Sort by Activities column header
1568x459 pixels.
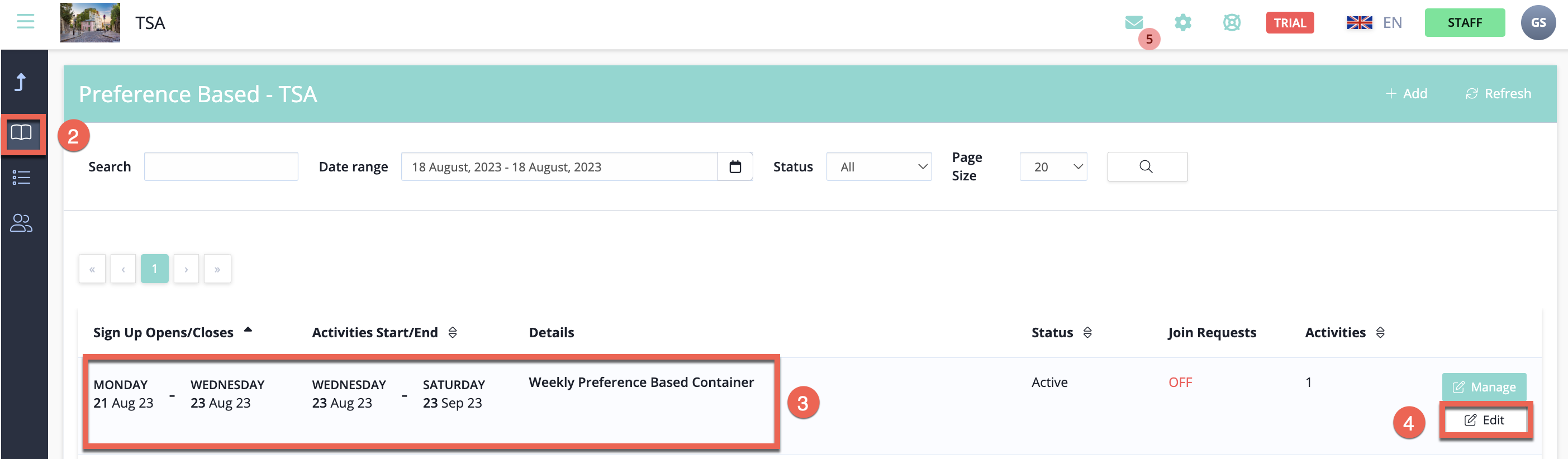pos(1380,333)
